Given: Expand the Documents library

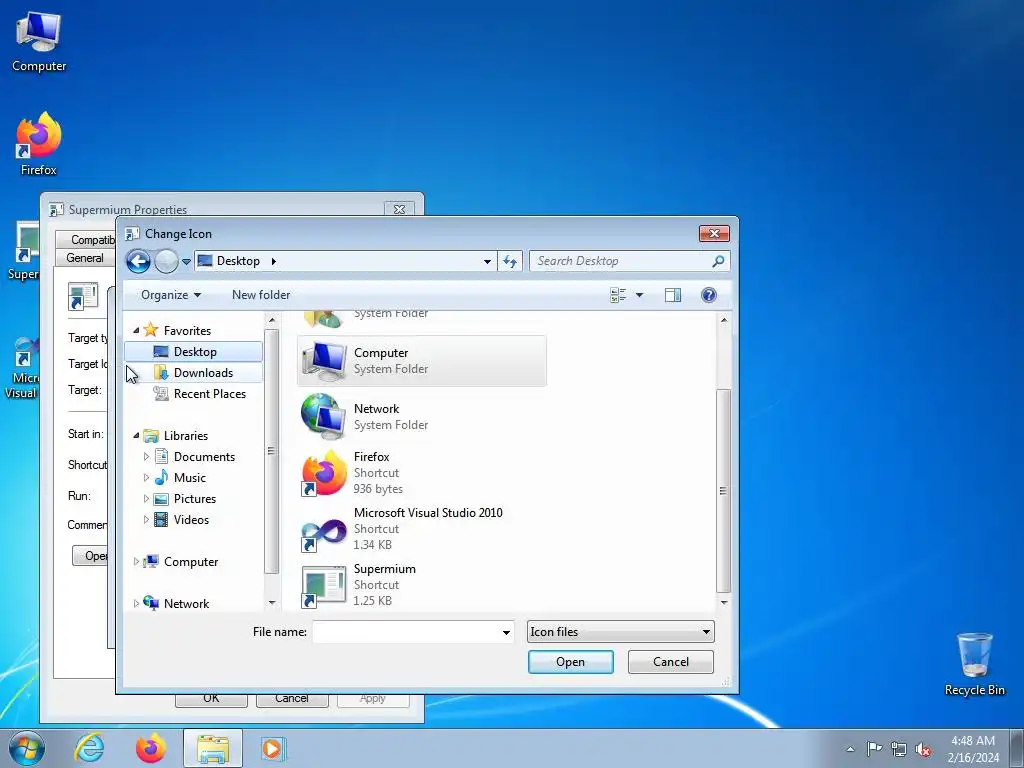Looking at the screenshot, I should (x=146, y=456).
